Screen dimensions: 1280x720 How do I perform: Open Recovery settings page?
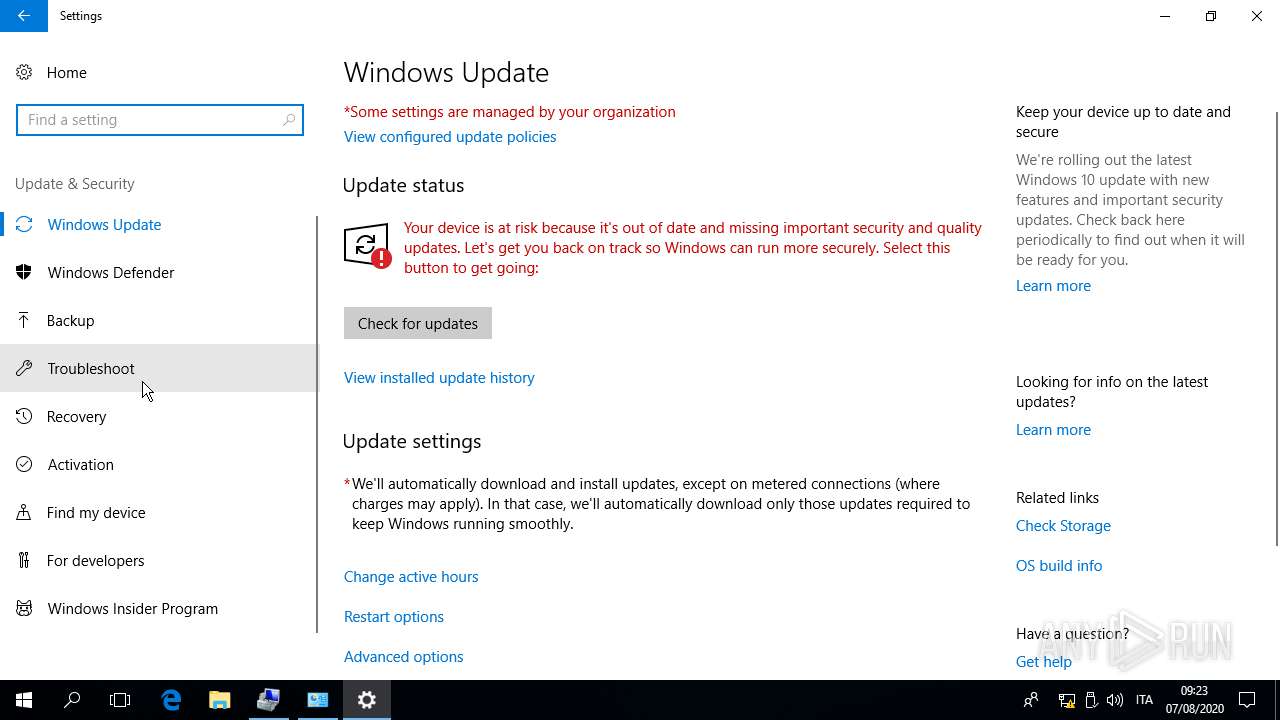[x=160, y=416]
